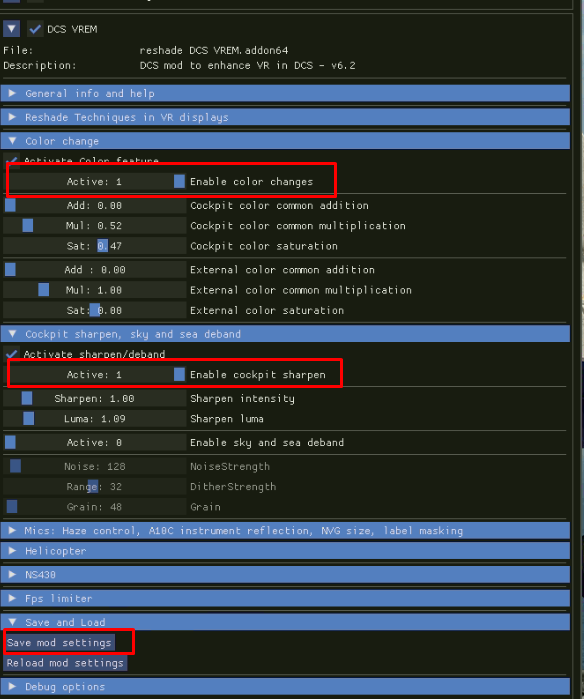Expand the Fps limiter section
The width and height of the screenshot is (584, 699).
click(285, 598)
